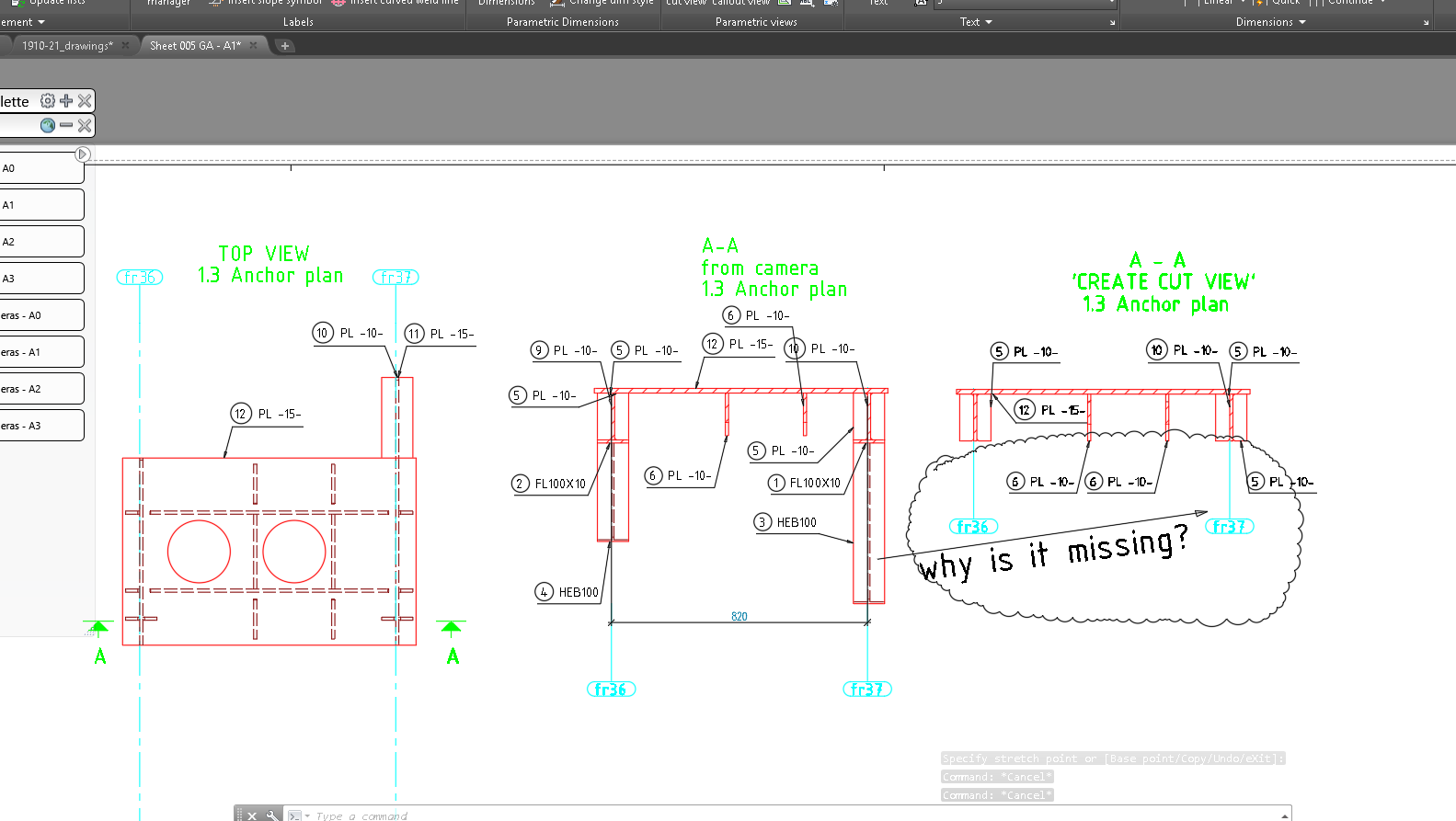Click the 820 dimension text

pyautogui.click(x=739, y=617)
